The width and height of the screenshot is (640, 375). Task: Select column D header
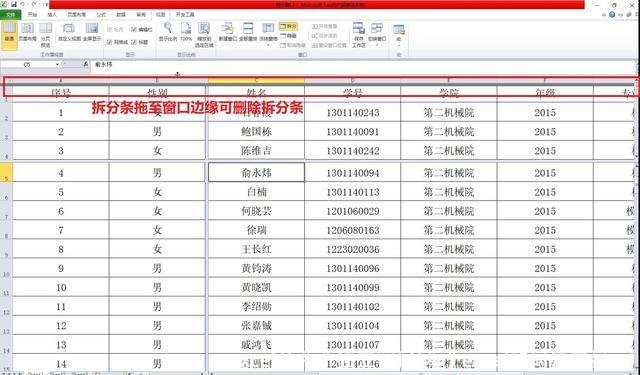pos(352,80)
